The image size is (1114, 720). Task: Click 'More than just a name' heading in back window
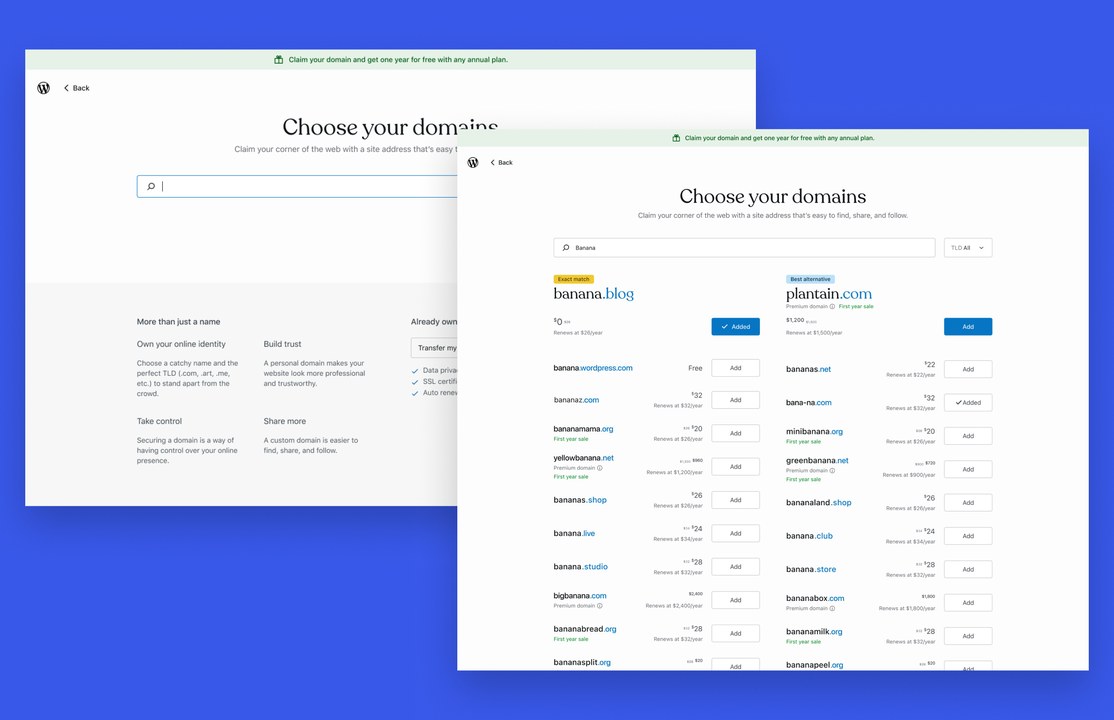(178, 322)
